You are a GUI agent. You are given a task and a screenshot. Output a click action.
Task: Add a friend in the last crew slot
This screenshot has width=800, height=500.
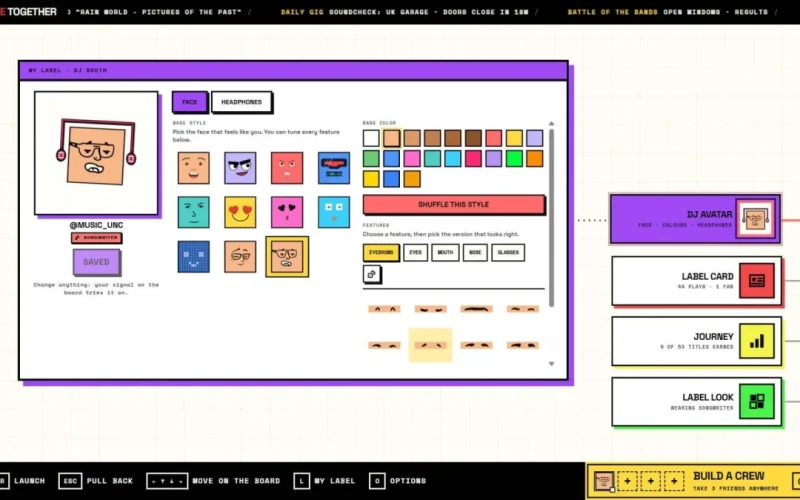[674, 481]
